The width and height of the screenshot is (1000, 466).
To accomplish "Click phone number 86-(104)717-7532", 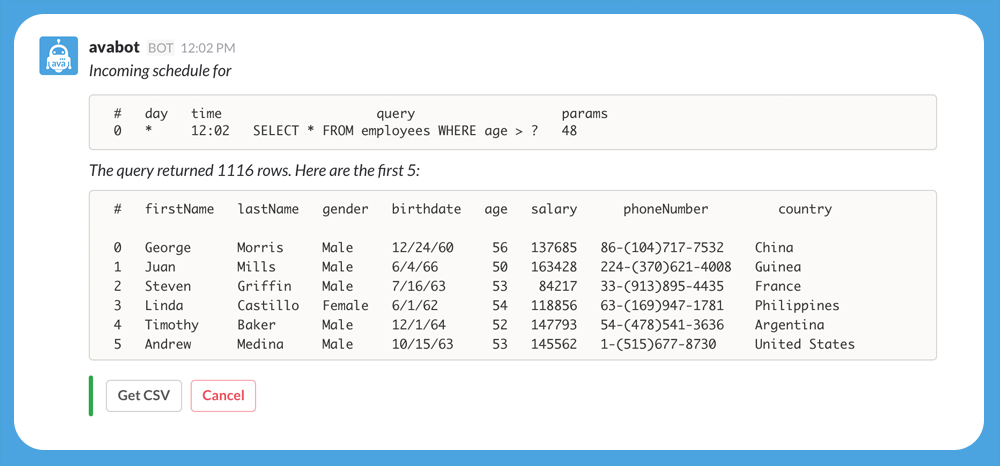I will [662, 247].
